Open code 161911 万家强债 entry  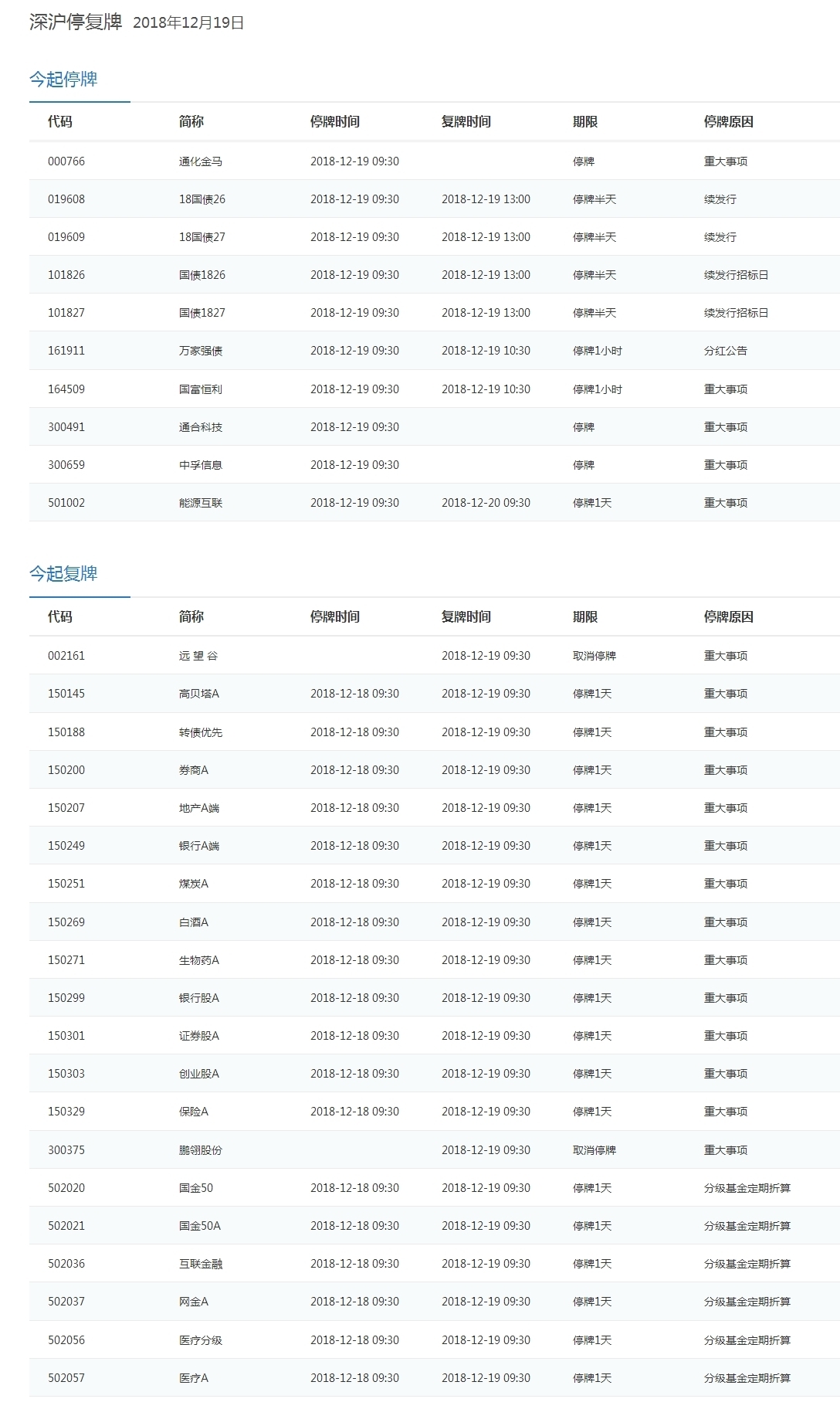point(66,351)
